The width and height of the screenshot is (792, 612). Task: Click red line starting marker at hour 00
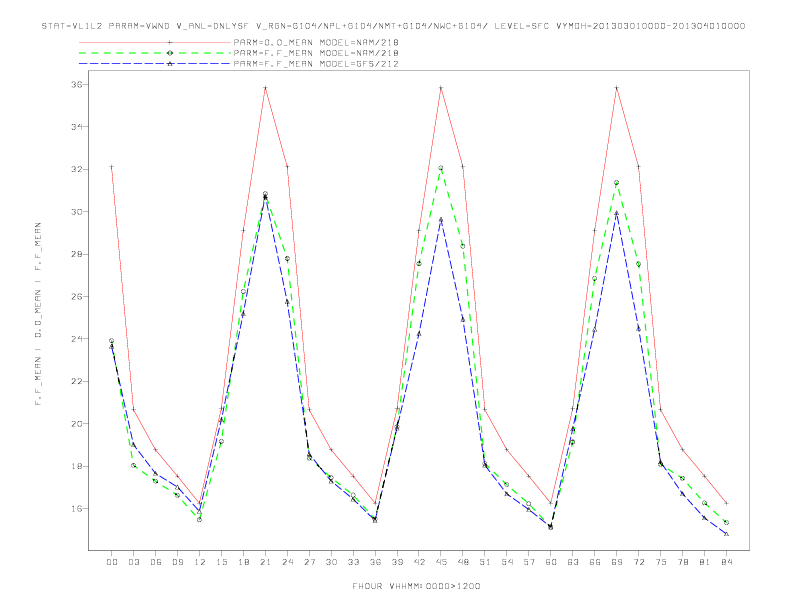112,167
